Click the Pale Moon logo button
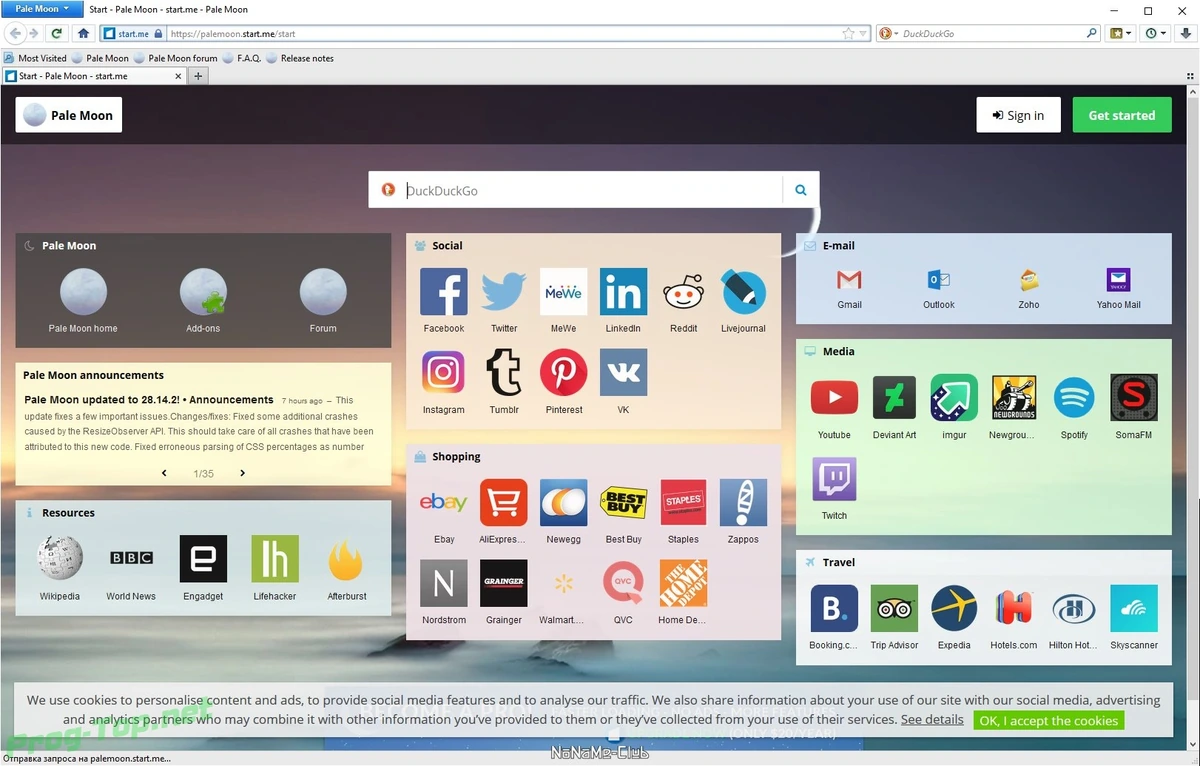This screenshot has height=766, width=1200. (69, 115)
